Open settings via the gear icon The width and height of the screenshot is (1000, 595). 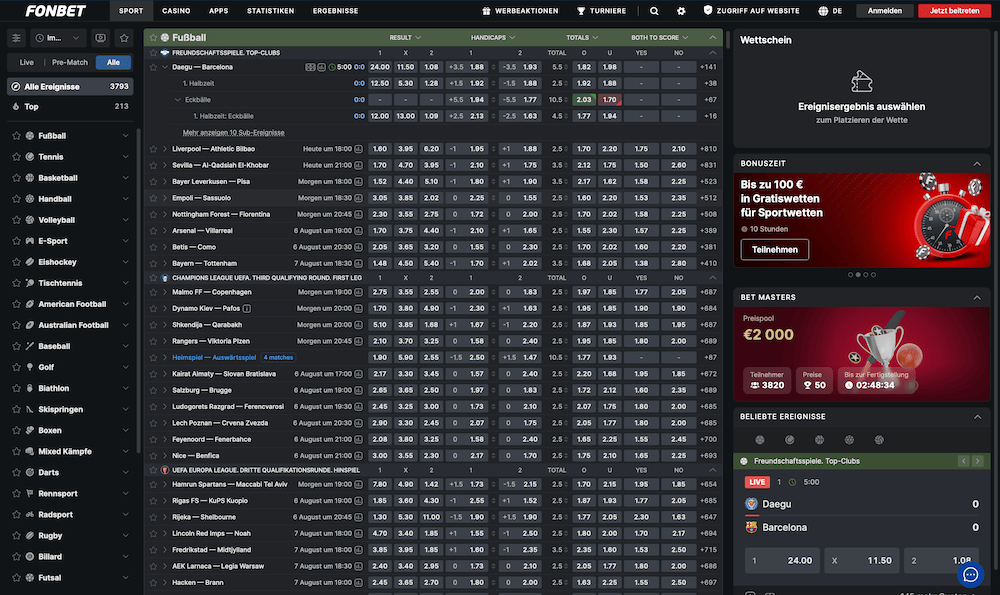pyautogui.click(x=681, y=11)
